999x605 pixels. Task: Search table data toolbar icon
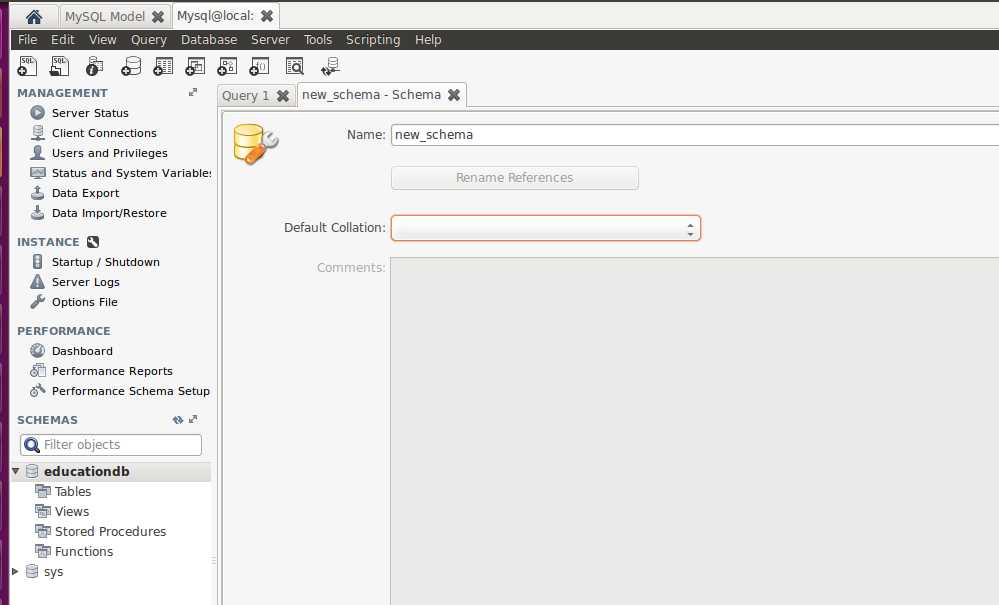294,66
